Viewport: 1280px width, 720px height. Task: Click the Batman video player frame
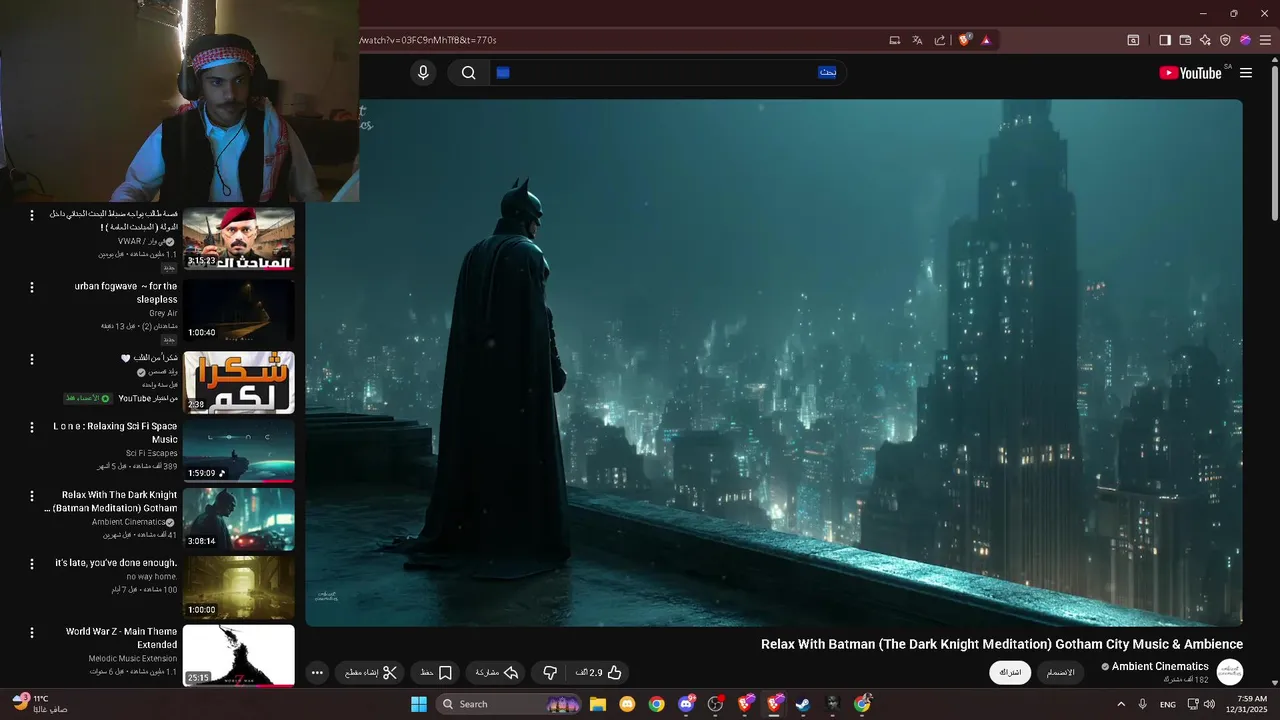774,362
